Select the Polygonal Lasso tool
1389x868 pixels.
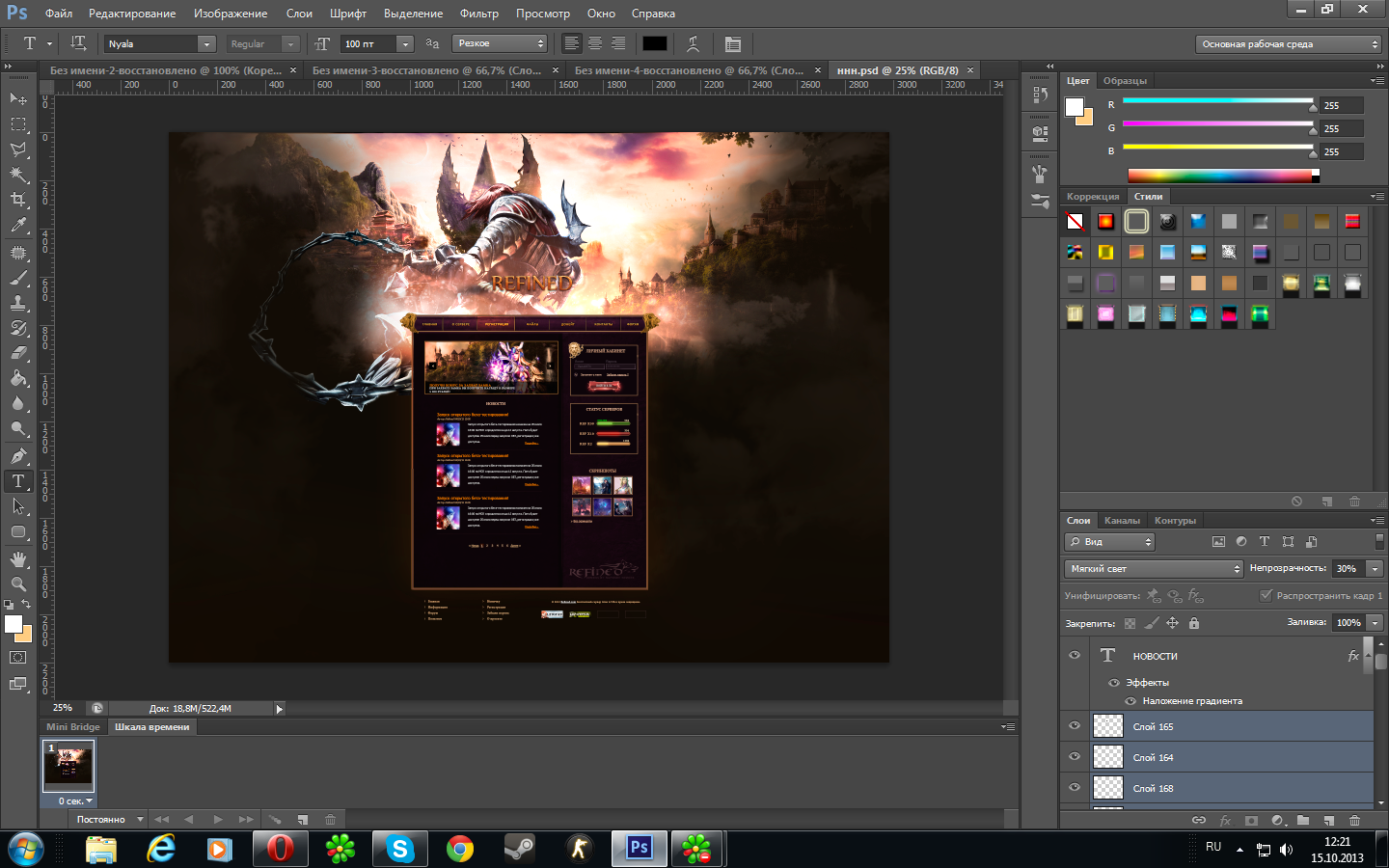(18, 149)
